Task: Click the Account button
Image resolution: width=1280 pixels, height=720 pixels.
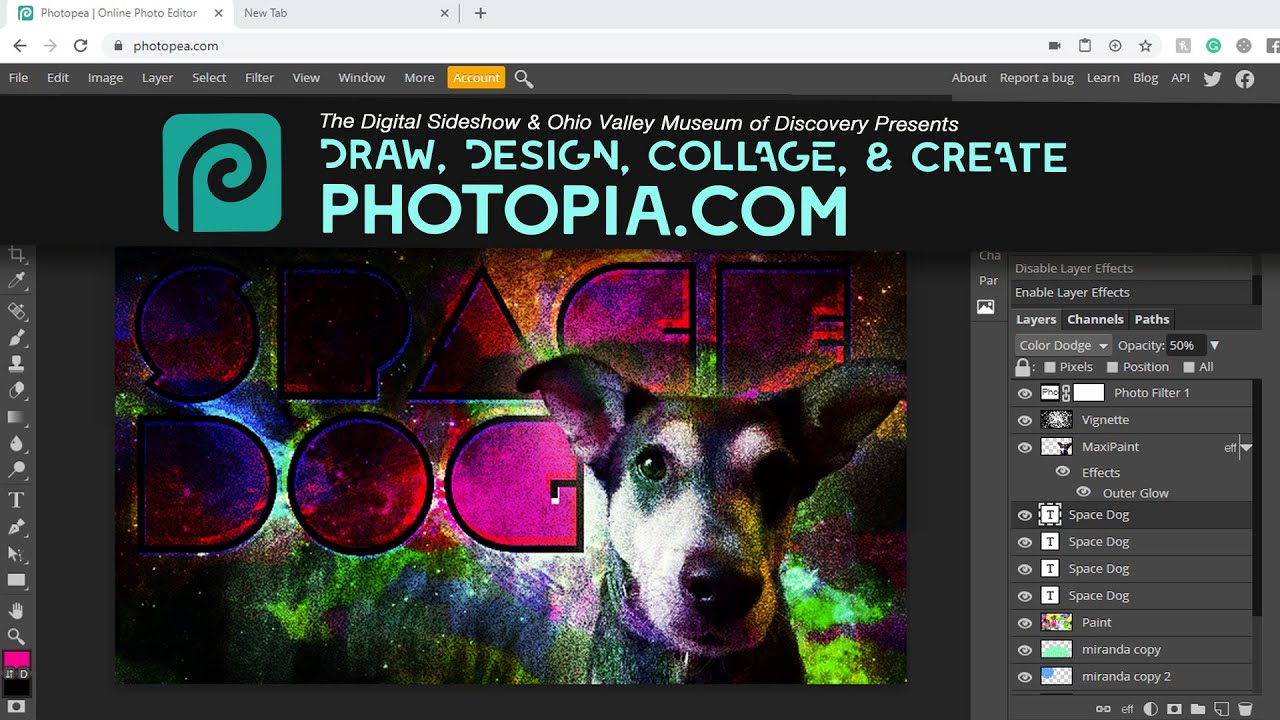Action: pos(476,78)
